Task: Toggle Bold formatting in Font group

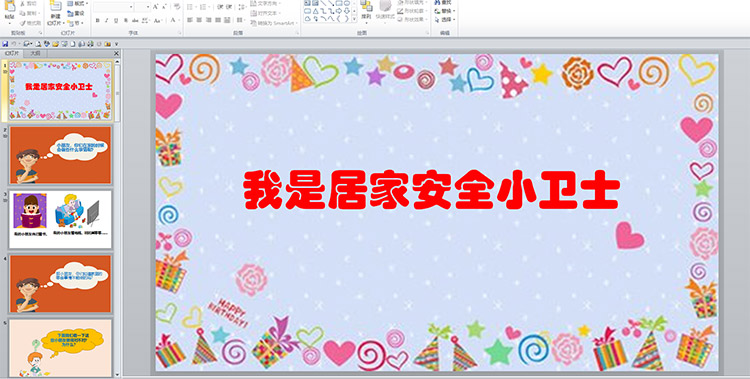Action: pos(97,20)
